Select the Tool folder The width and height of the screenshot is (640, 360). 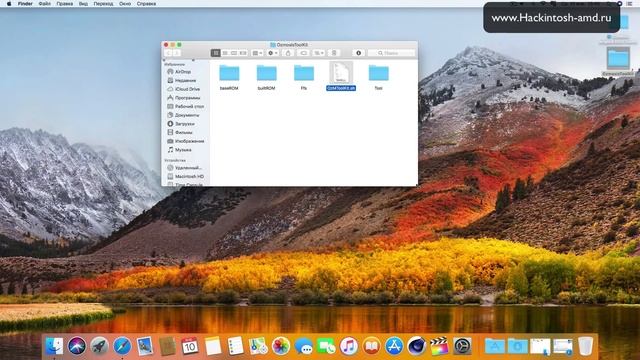(x=378, y=73)
